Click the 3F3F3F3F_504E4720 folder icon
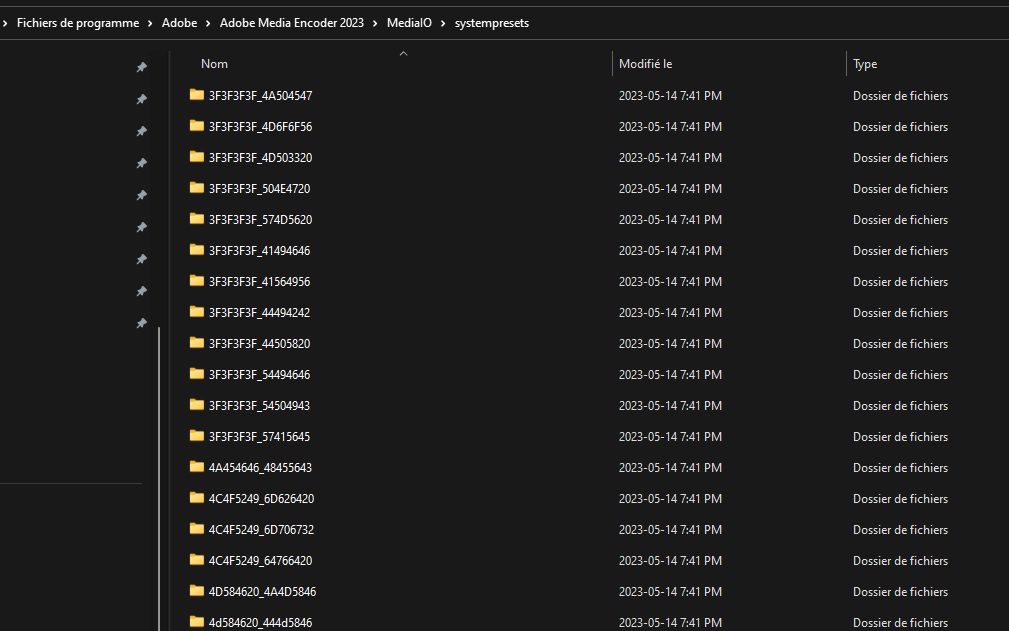 point(197,187)
